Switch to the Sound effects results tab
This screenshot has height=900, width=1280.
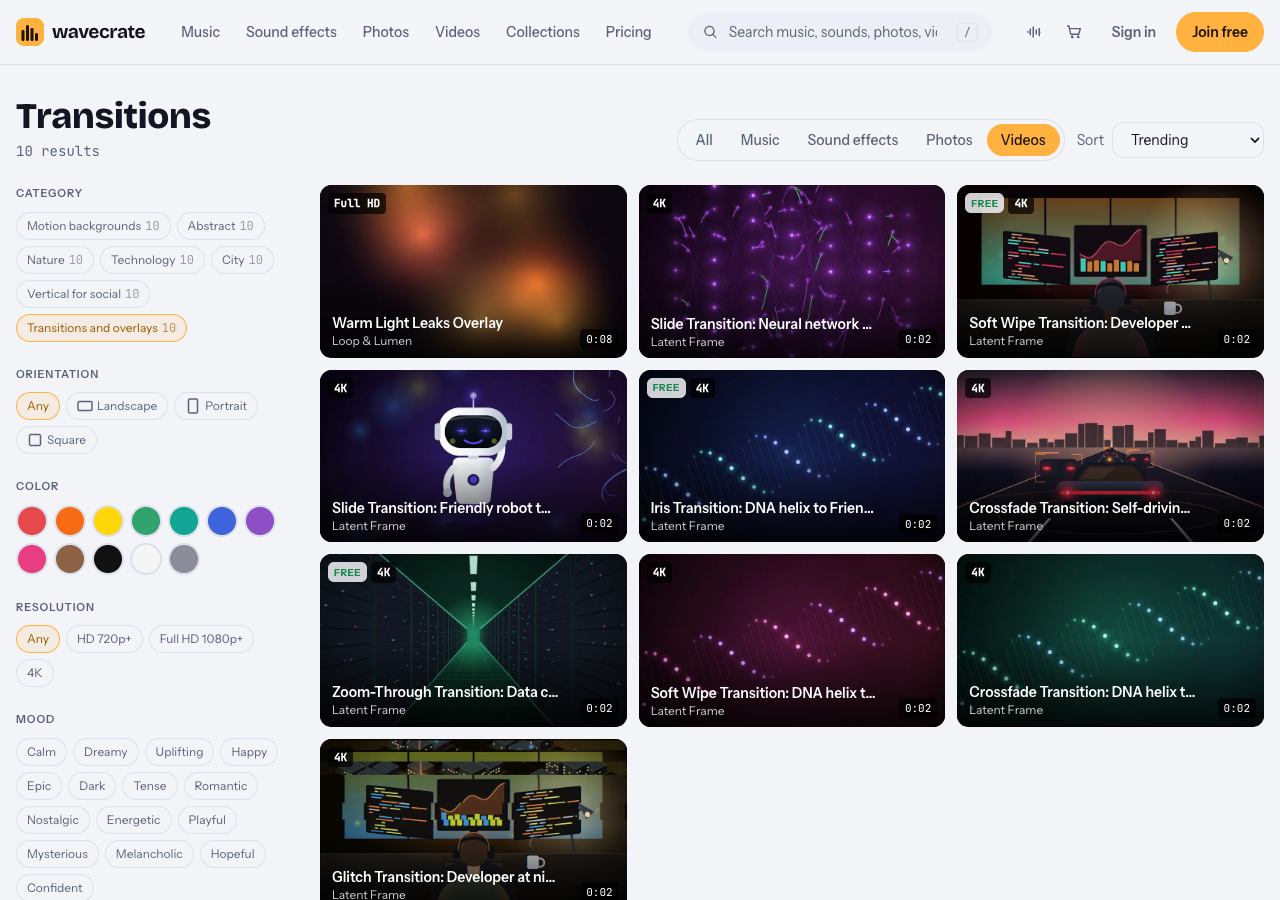[853, 140]
